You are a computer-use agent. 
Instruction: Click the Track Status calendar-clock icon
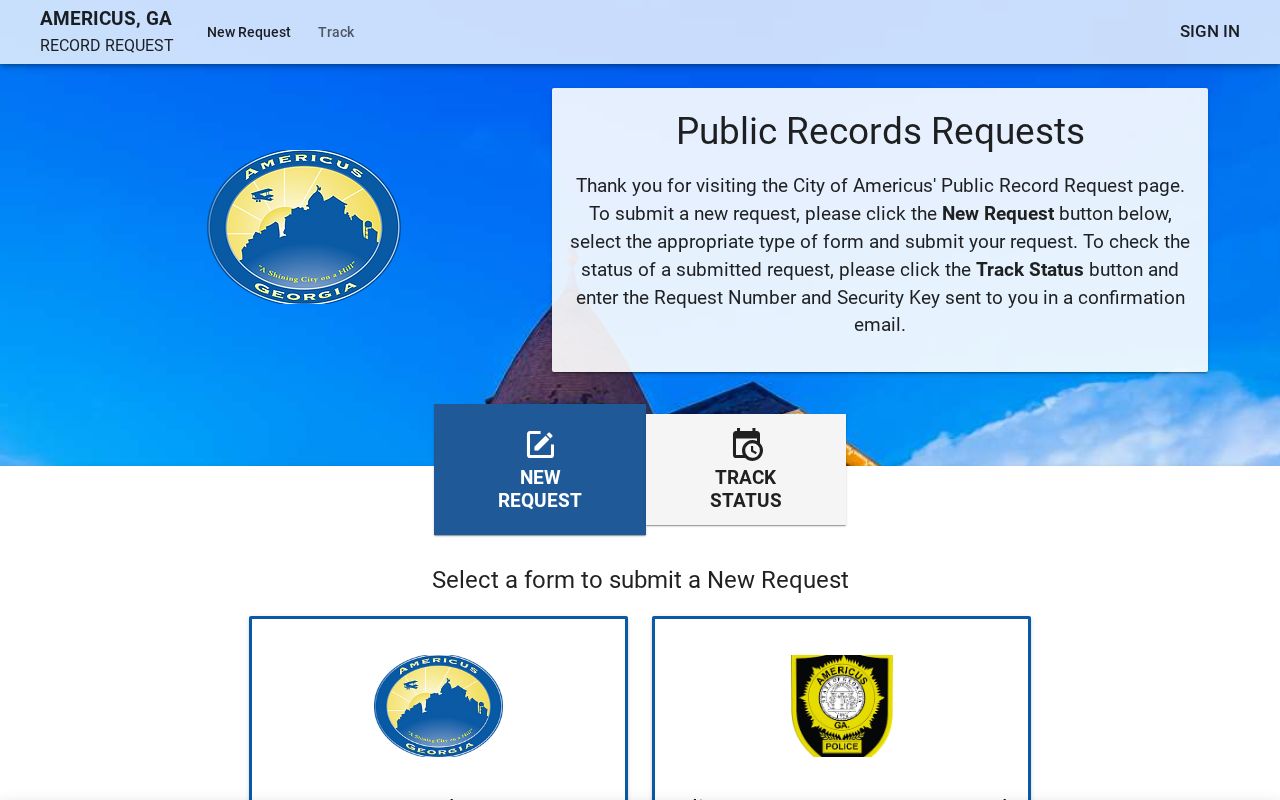click(x=746, y=444)
